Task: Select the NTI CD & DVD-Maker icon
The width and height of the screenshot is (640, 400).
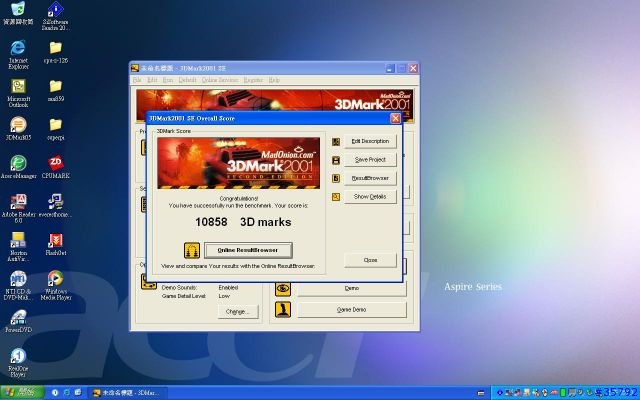Action: click(18, 285)
